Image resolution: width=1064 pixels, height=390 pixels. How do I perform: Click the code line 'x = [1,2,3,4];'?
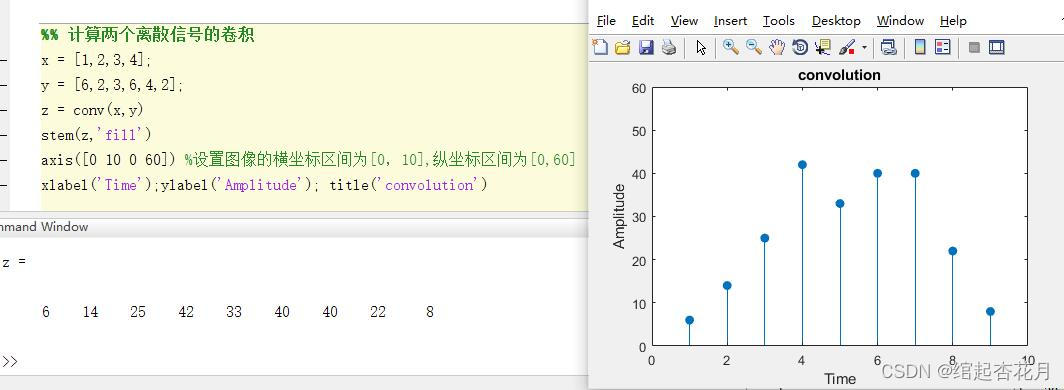point(96,60)
